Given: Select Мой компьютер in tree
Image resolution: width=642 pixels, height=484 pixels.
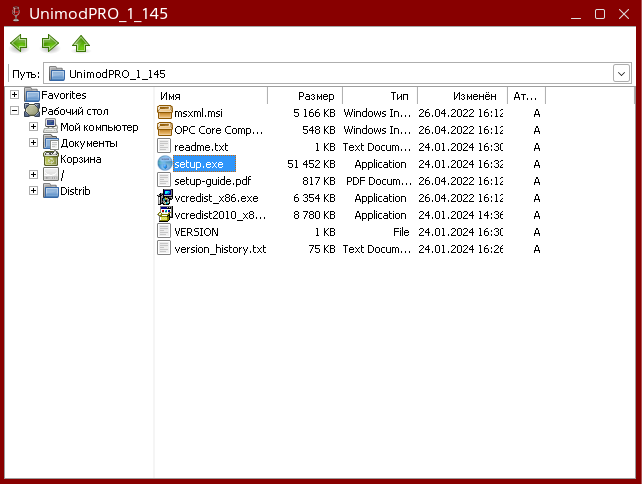Looking at the screenshot, I should [99, 127].
